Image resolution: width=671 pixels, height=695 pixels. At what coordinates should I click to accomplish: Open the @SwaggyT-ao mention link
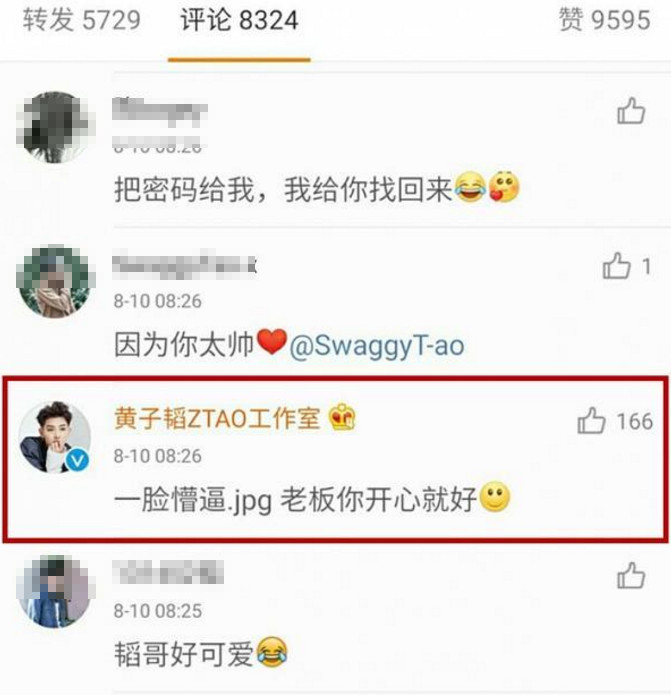(376, 345)
